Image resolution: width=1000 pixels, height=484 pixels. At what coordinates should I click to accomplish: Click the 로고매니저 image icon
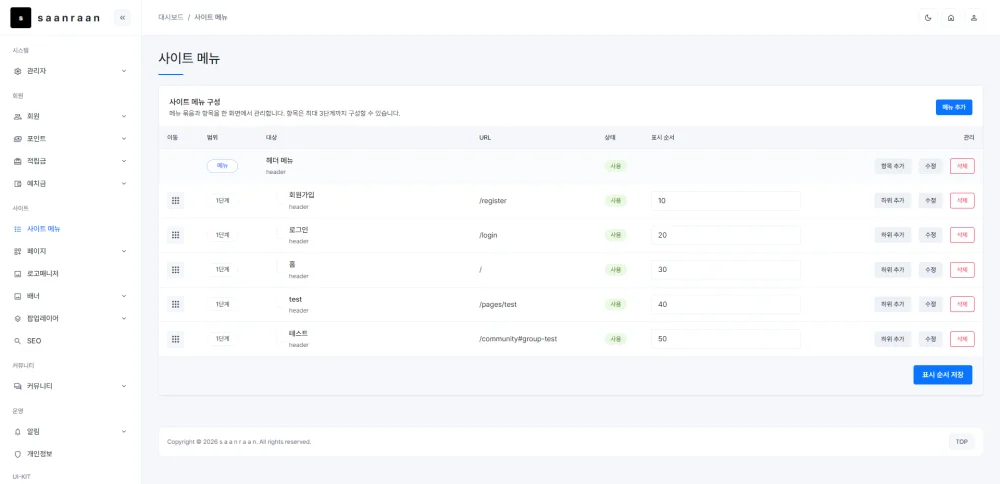(x=18, y=274)
